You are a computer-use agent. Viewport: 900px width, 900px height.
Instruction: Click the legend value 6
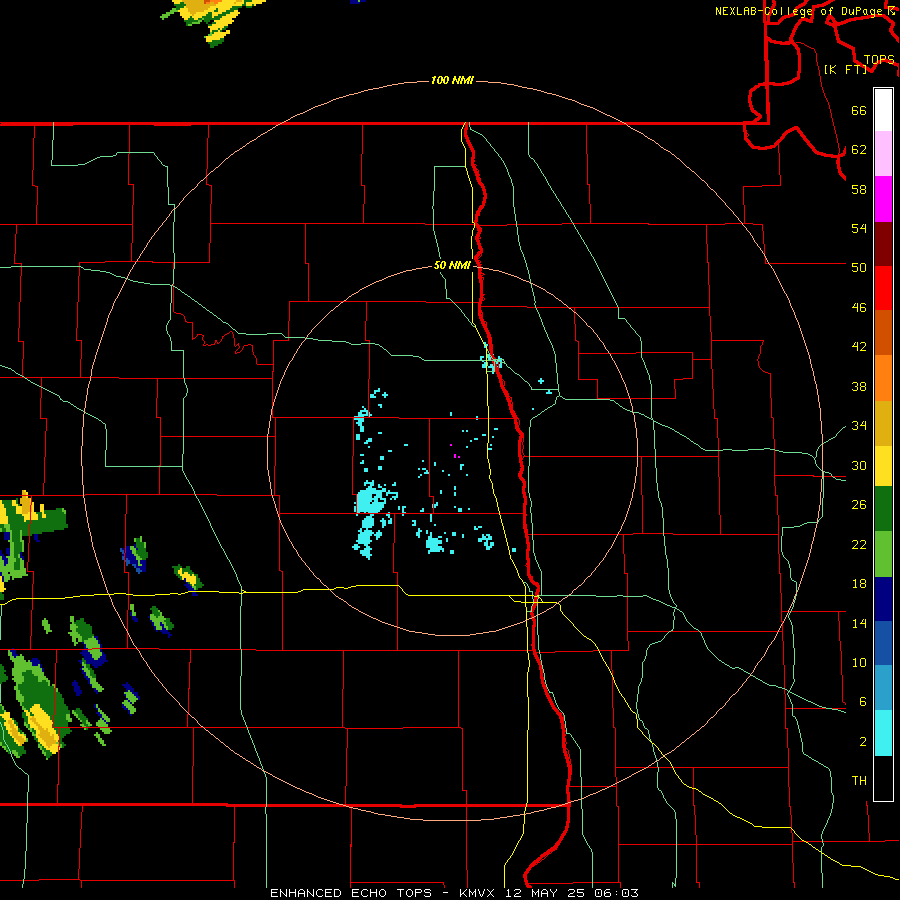pos(862,702)
